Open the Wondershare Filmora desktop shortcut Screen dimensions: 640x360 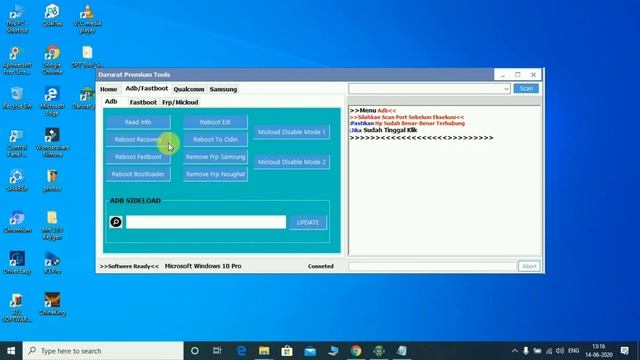coord(52,142)
